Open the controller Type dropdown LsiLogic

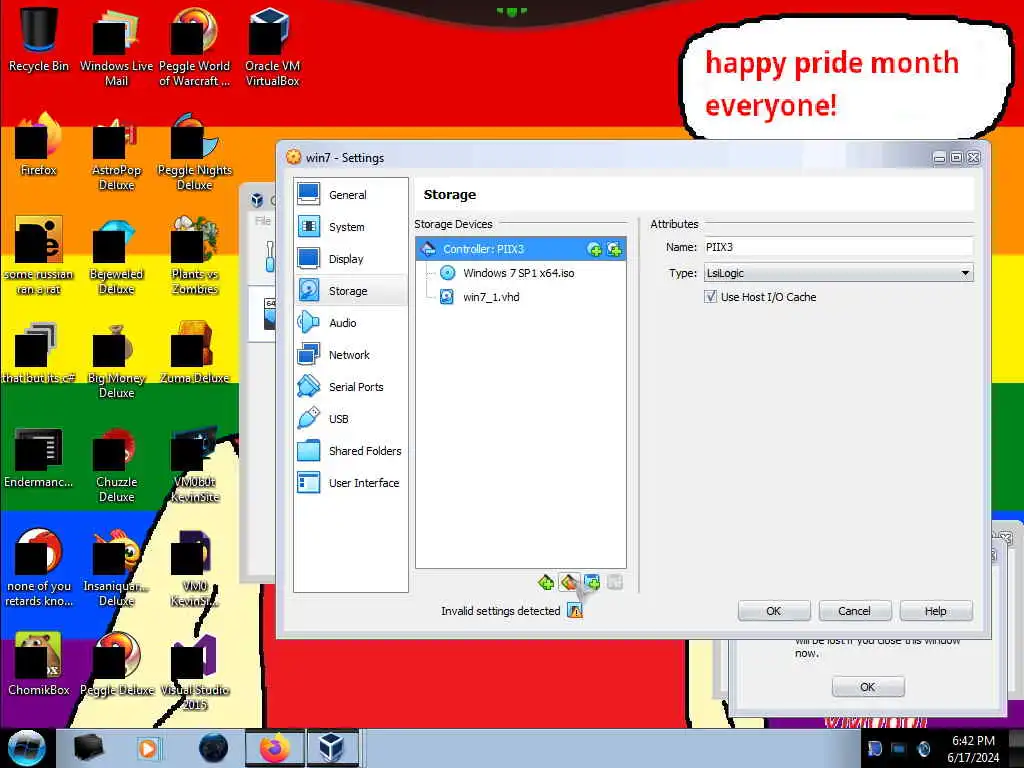pyautogui.click(x=838, y=273)
